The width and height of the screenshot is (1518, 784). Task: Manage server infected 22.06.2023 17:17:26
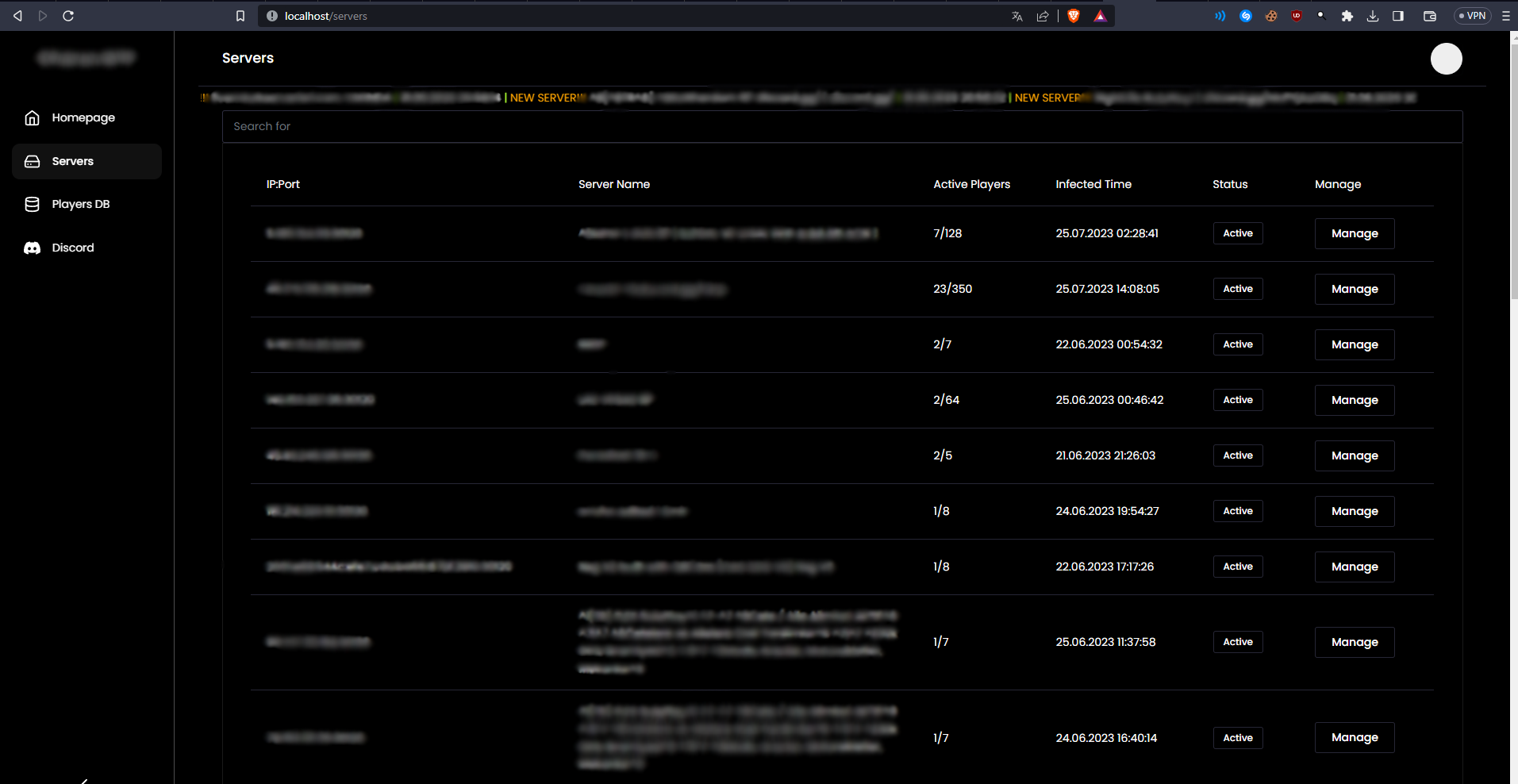click(x=1355, y=567)
